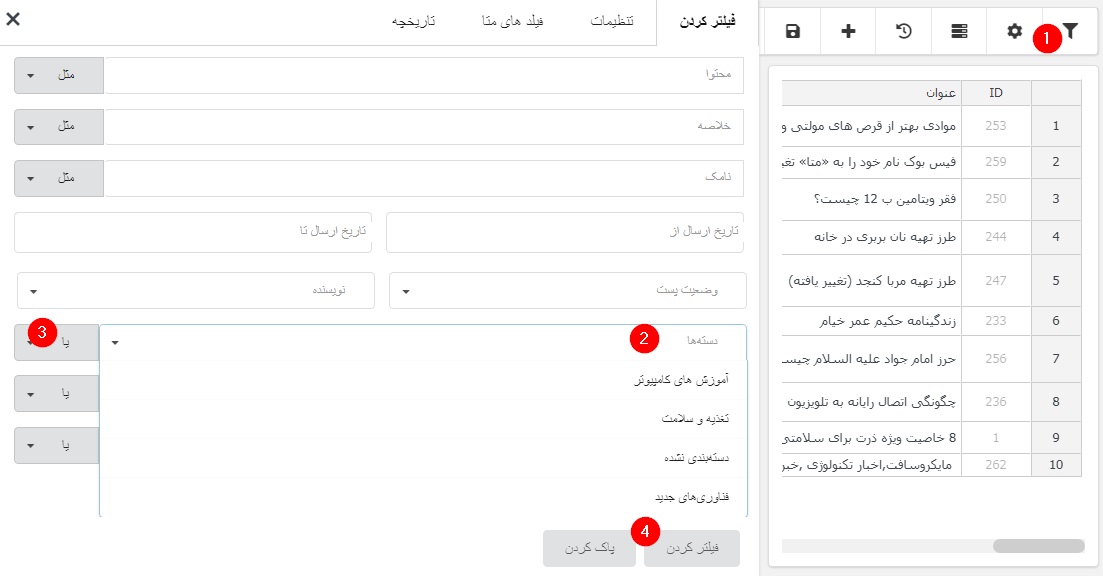Open the فیلد های متا tab
The width and height of the screenshot is (1103, 576).
(x=513, y=21)
